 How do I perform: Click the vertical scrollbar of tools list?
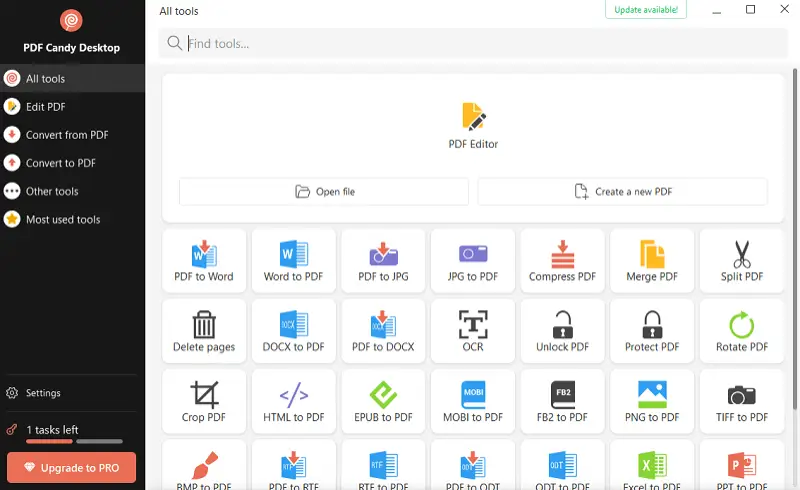click(x=794, y=239)
